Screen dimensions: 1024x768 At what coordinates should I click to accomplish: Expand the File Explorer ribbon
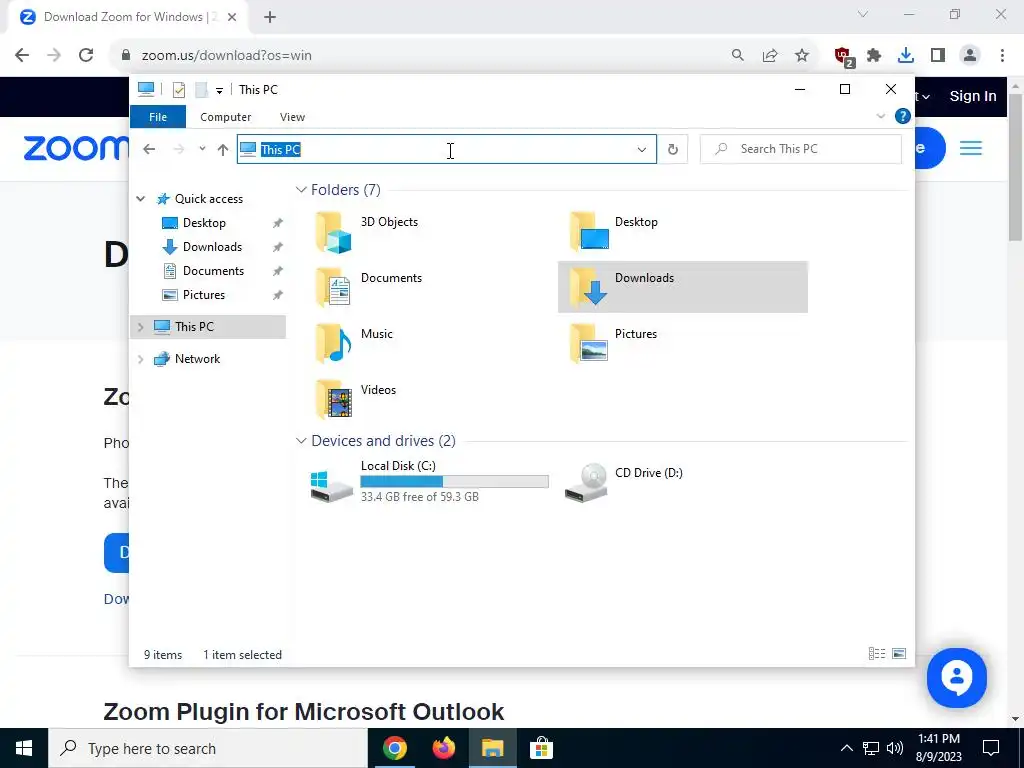880,116
